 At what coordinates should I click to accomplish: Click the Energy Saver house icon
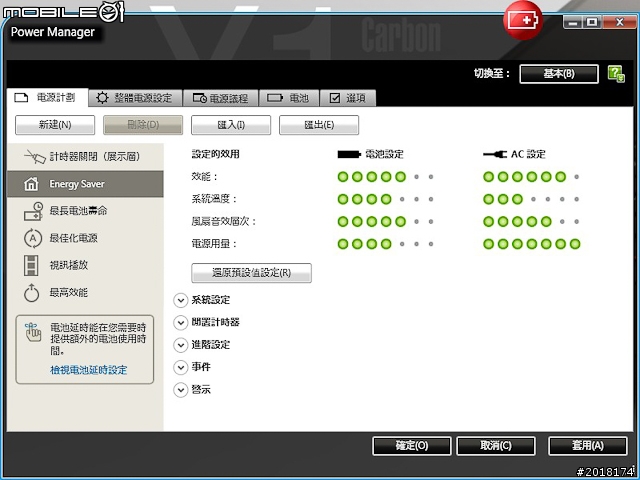tap(31, 184)
